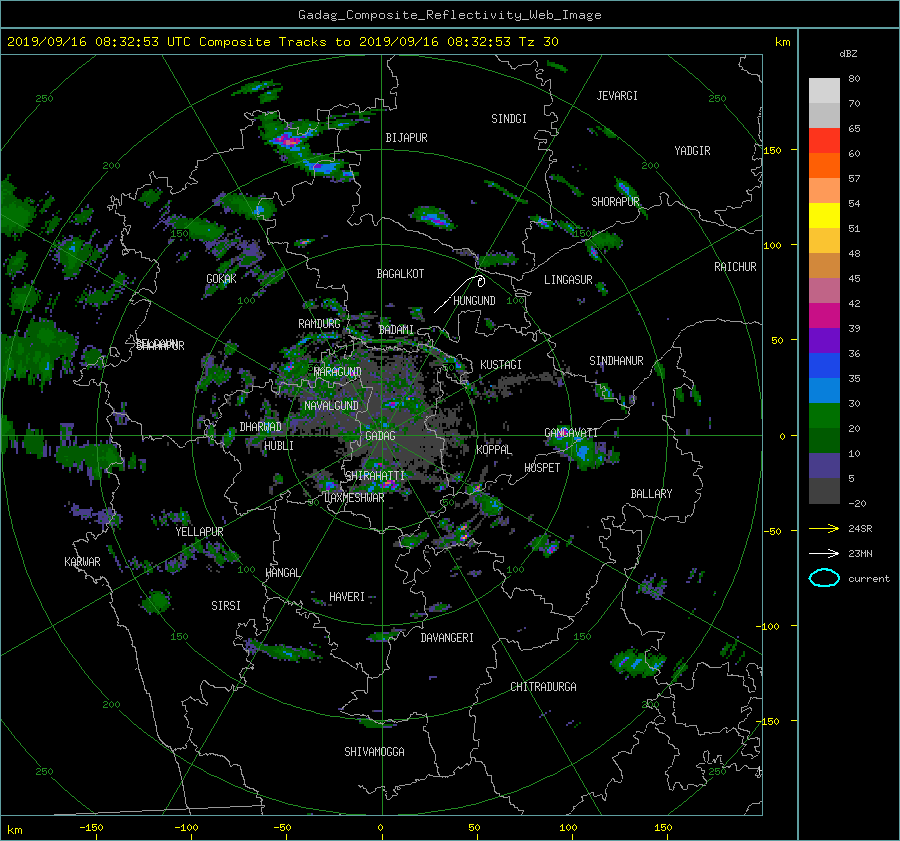Choose the dark gray -20 to 5 dBZ swatch

[824, 491]
